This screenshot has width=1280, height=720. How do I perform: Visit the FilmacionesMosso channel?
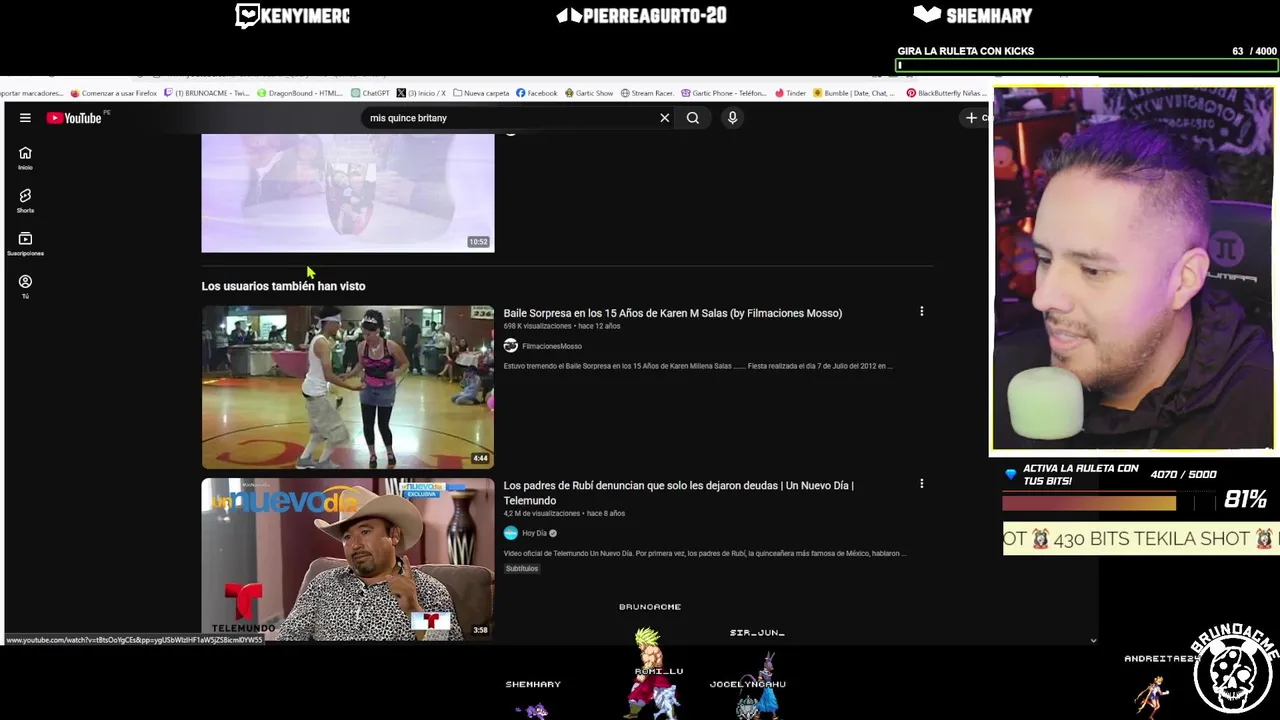pos(551,346)
